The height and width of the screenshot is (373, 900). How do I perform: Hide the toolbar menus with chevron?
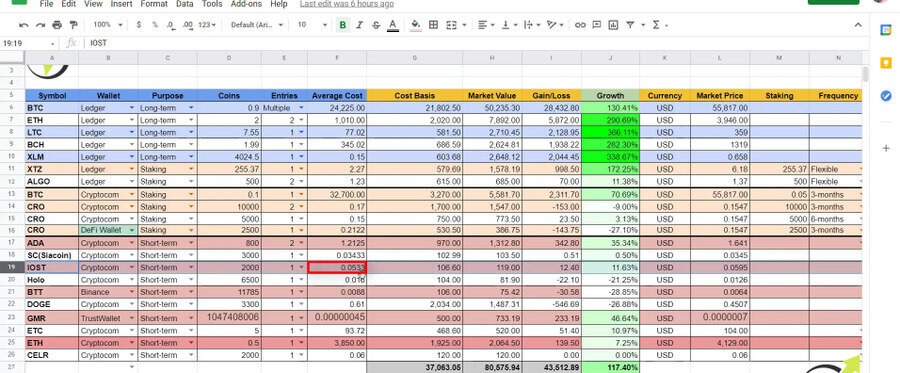[x=858, y=25]
